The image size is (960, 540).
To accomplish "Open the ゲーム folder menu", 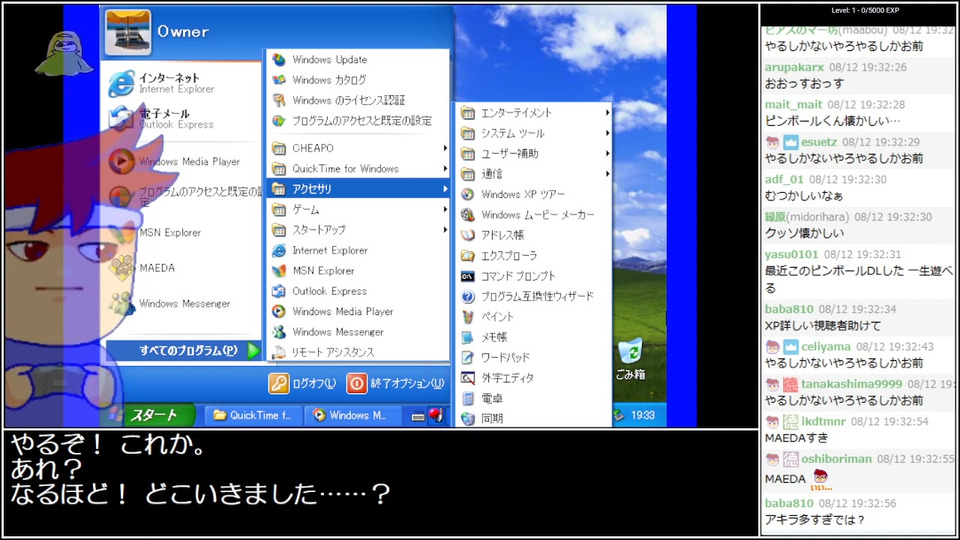I will click(x=358, y=209).
